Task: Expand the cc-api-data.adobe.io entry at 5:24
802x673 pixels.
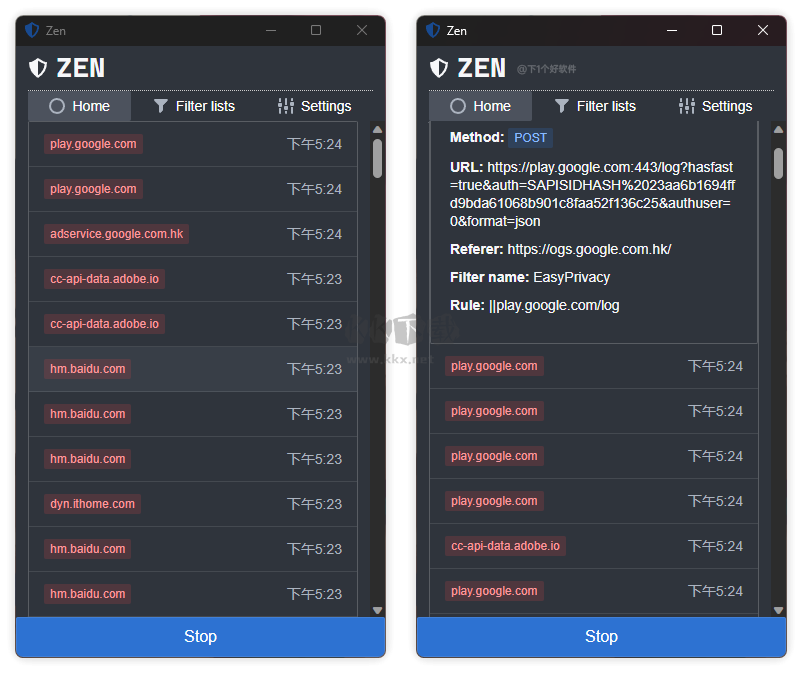Action: coord(594,546)
